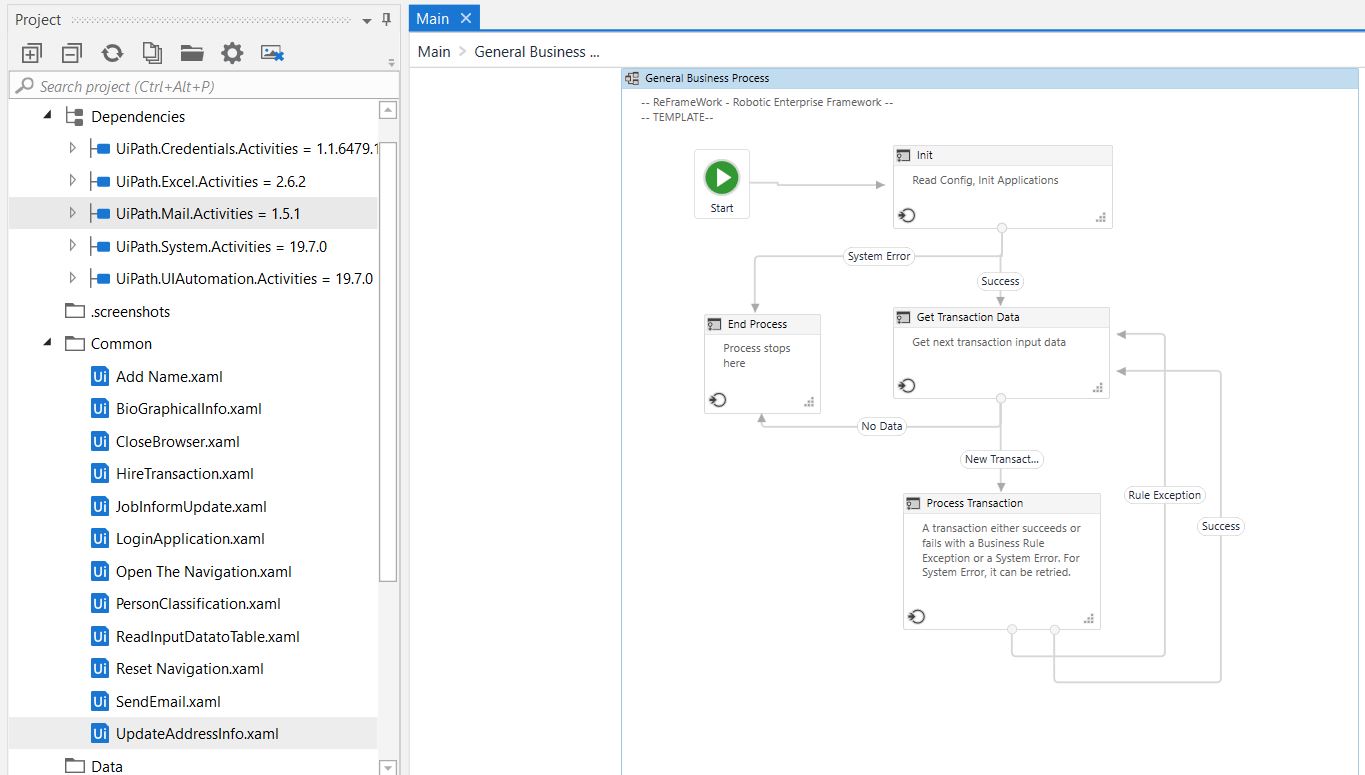Select the Start node
The image size is (1365, 775).
point(722,184)
